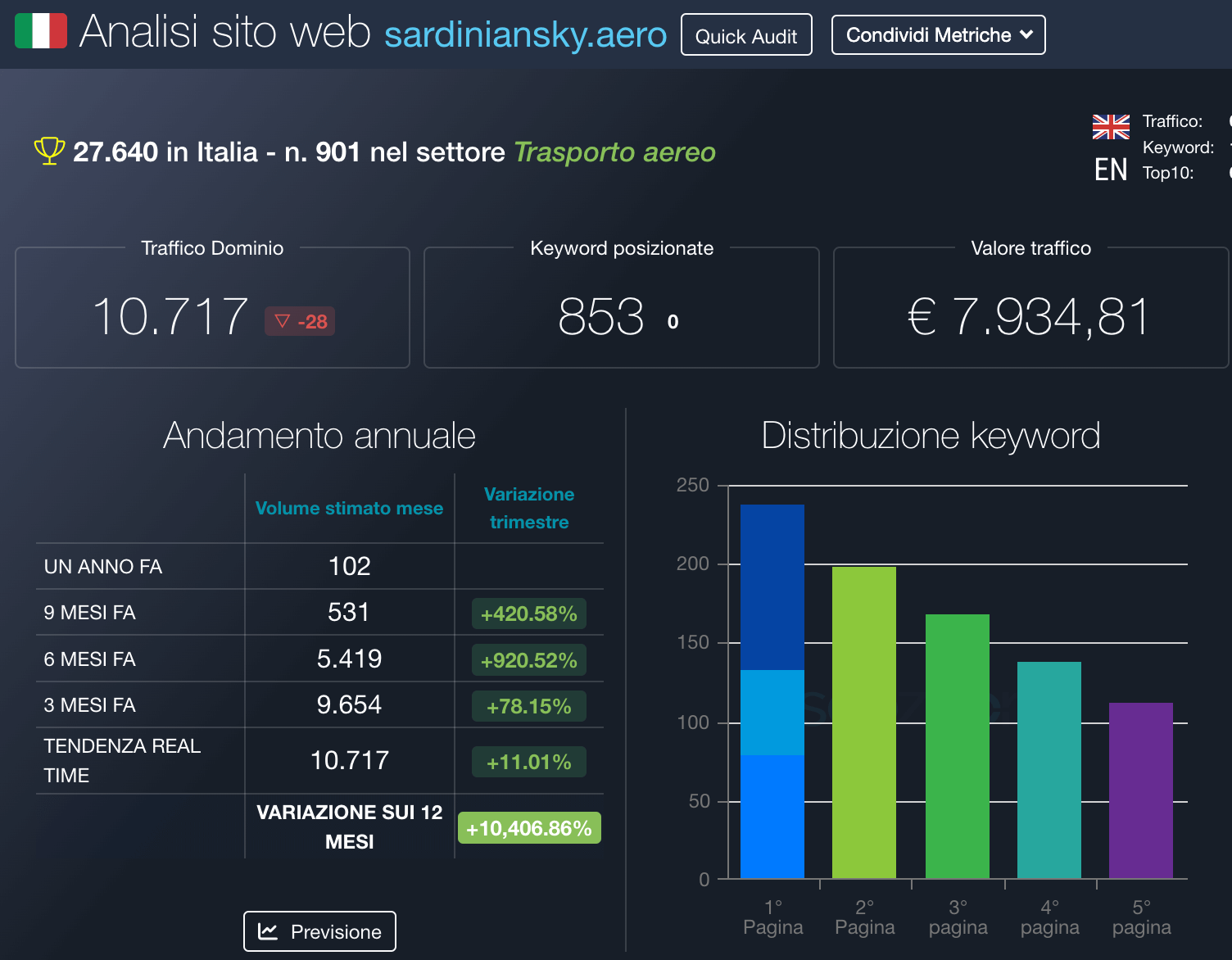1232x960 pixels.
Task: Click the chart icon in Previsione button
Action: pos(268,931)
